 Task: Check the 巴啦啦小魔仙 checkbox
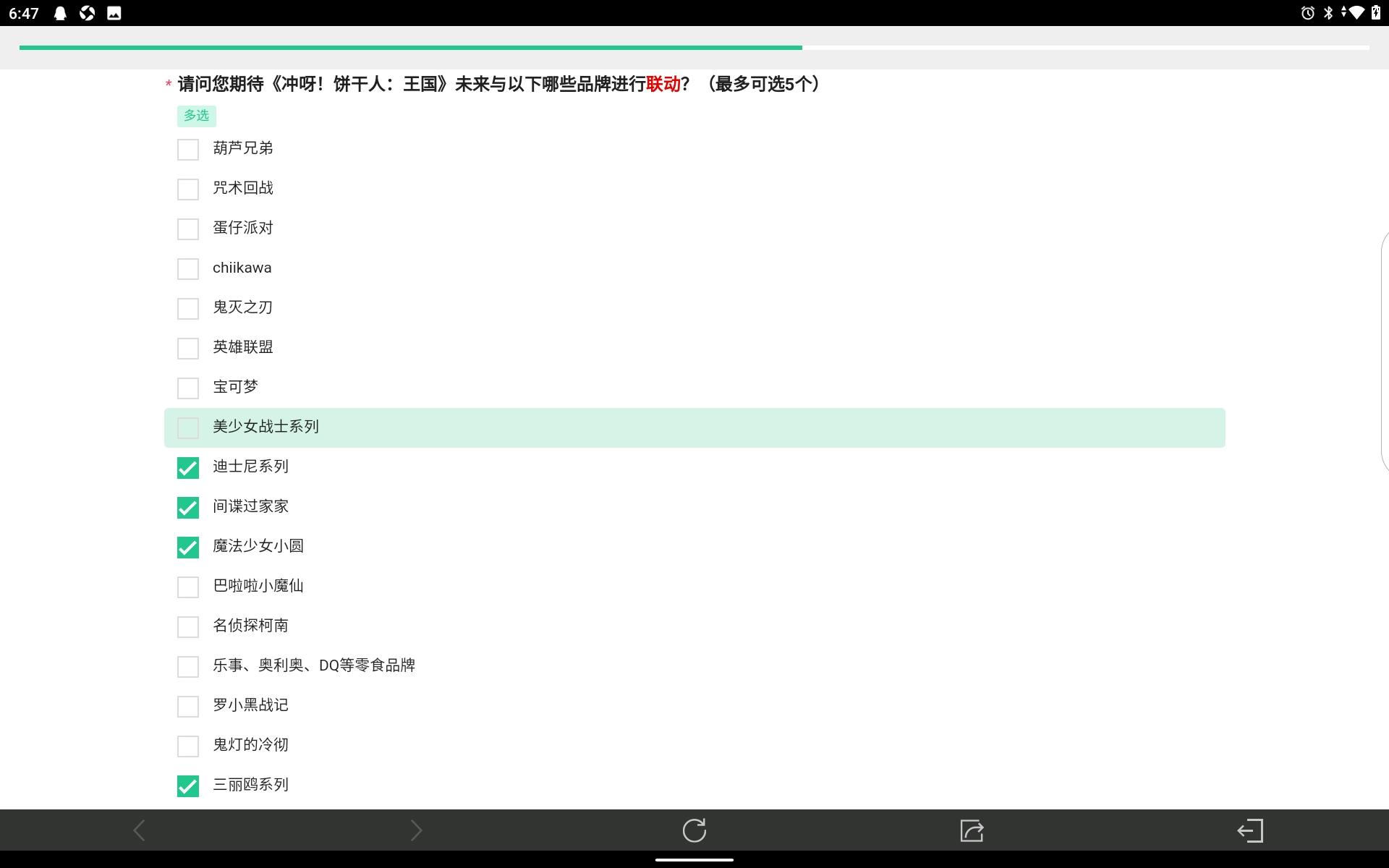pyautogui.click(x=188, y=587)
